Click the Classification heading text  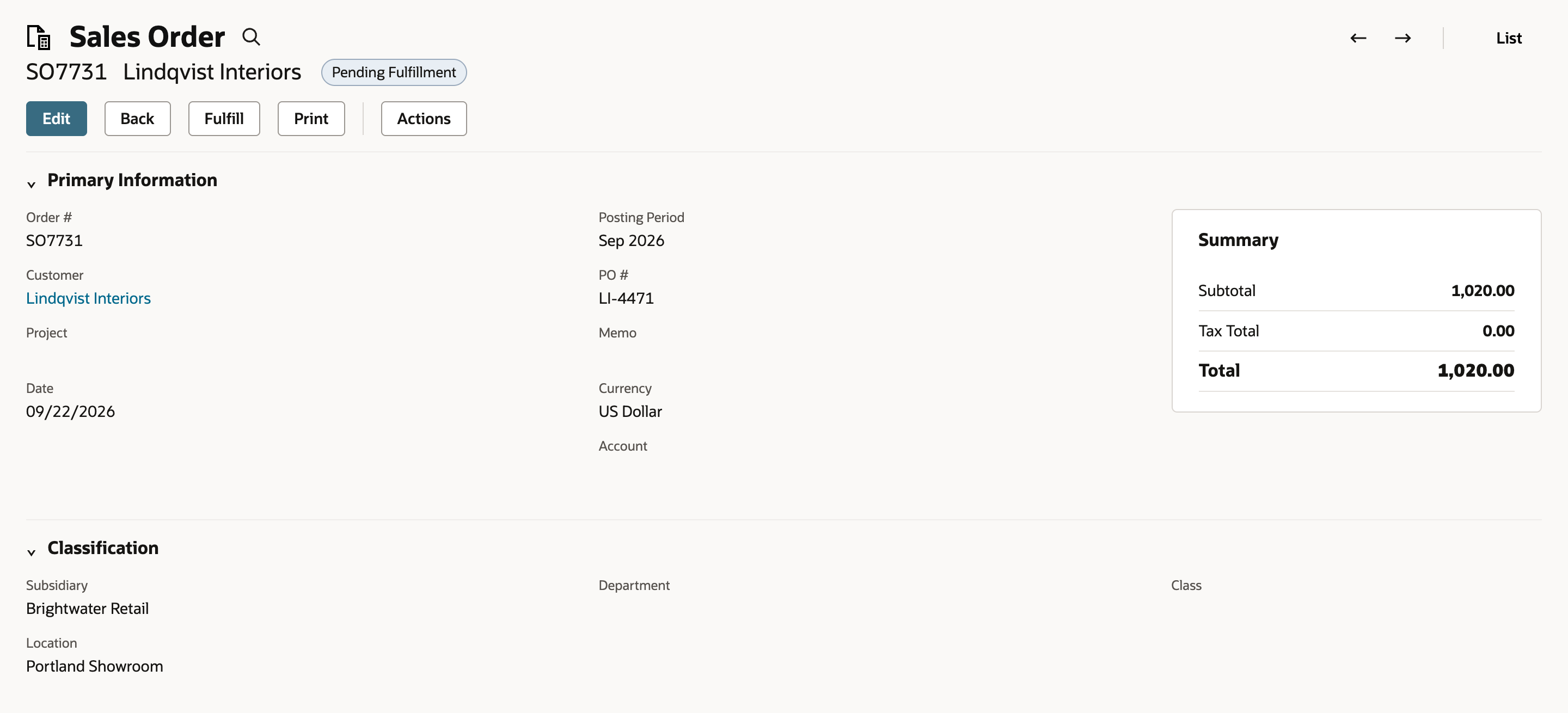click(103, 548)
